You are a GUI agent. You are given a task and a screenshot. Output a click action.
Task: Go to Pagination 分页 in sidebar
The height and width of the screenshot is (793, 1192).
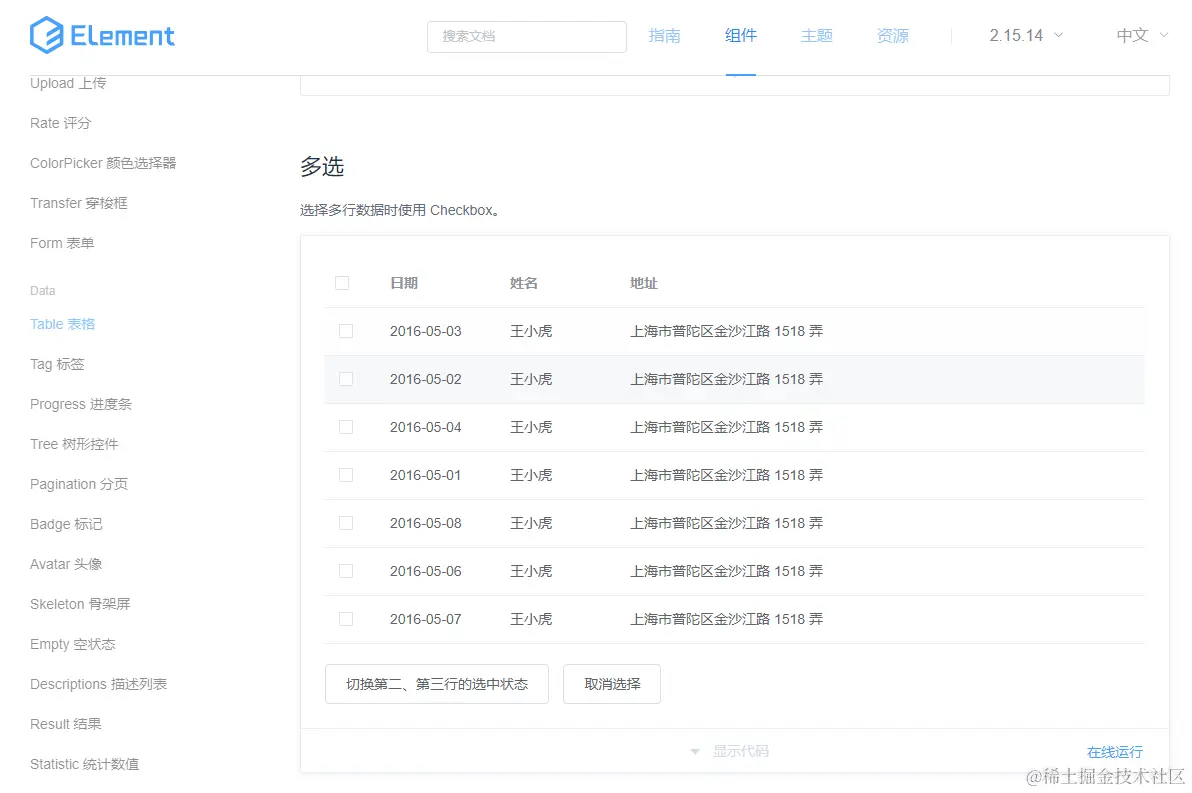[79, 484]
